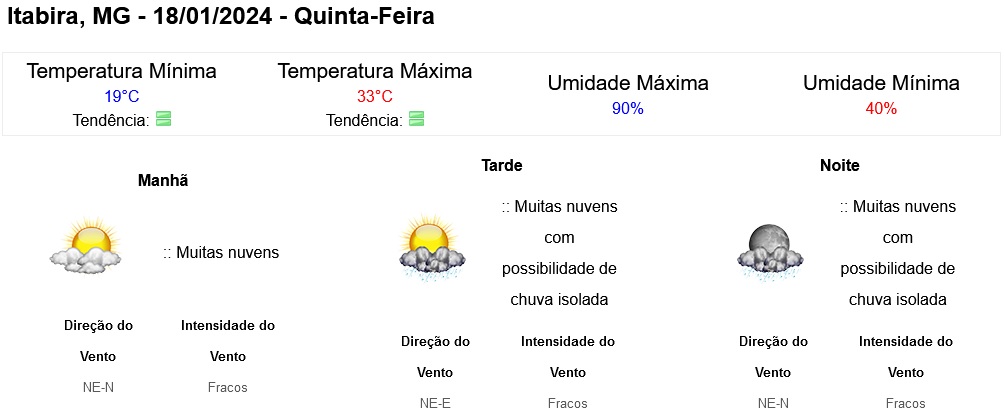Image resolution: width=1005 pixels, height=415 pixels.
Task: Click the 90% maximum humidity value
Action: point(627,109)
